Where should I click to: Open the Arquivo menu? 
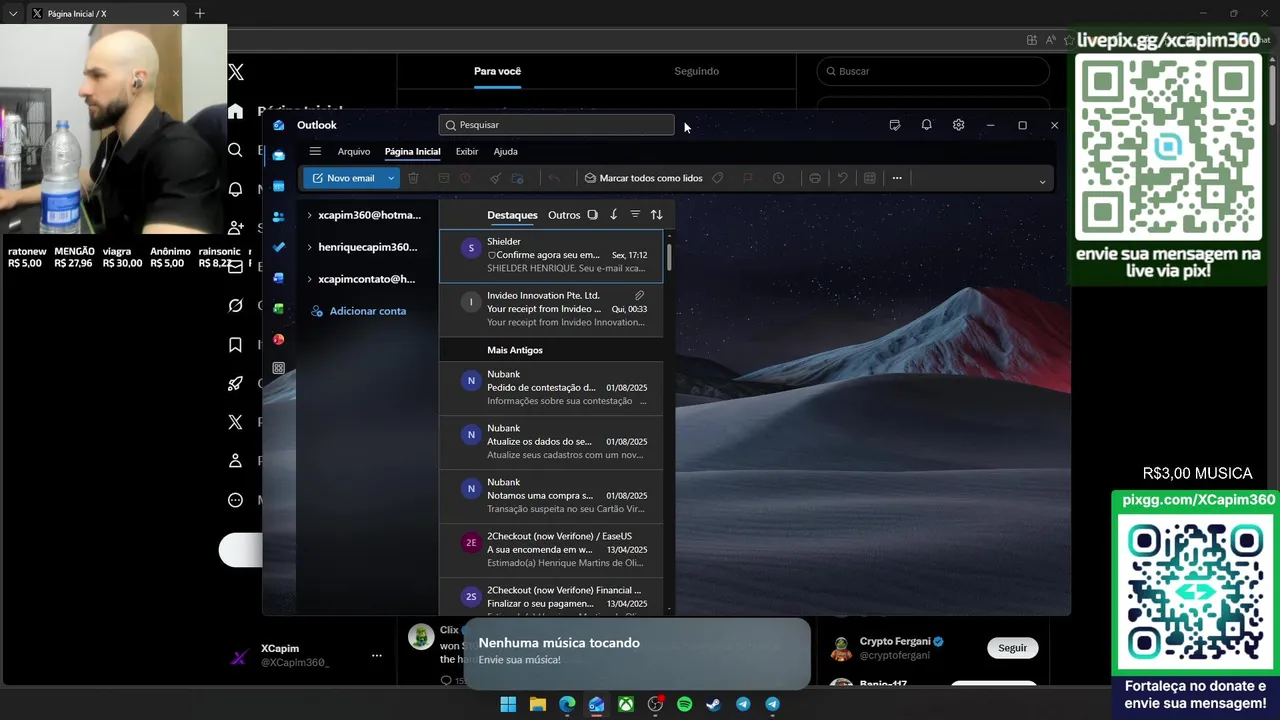click(354, 151)
